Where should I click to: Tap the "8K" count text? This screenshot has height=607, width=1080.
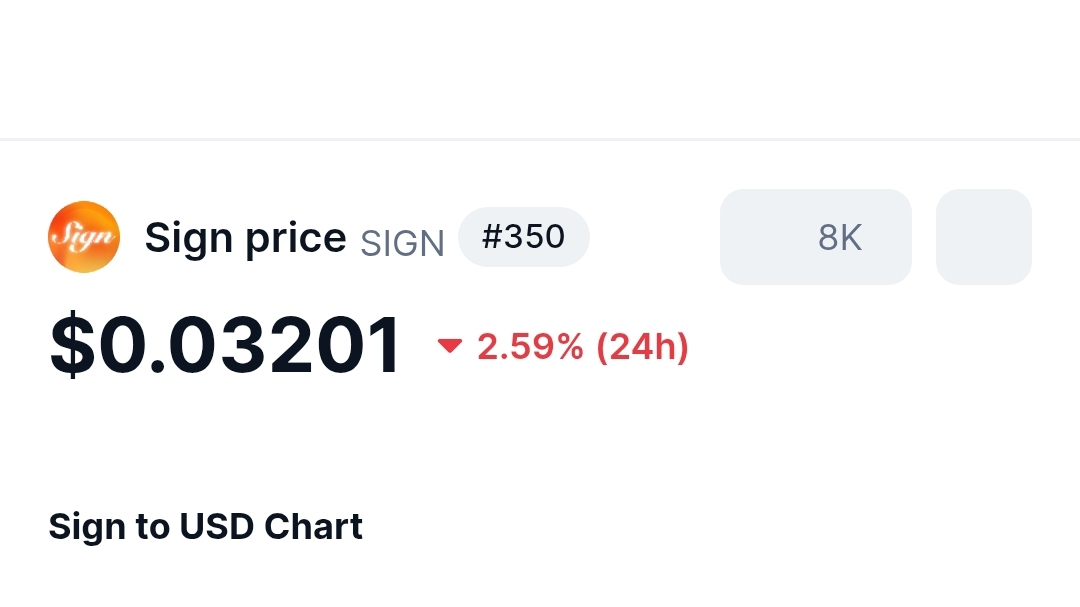(839, 237)
